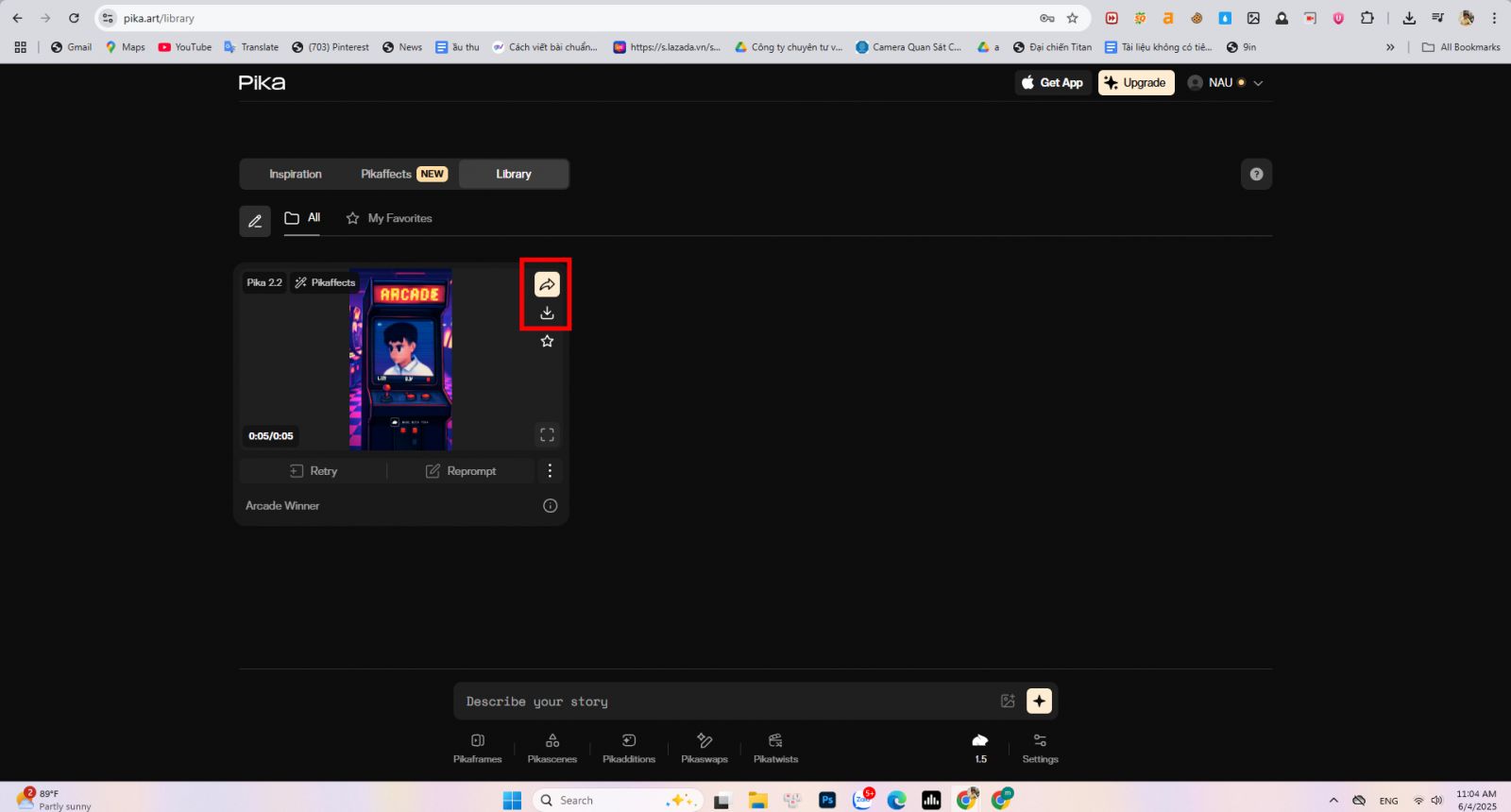This screenshot has height=812, width=1511.
Task: Click the Pika 2.2 tag
Action: tap(264, 282)
